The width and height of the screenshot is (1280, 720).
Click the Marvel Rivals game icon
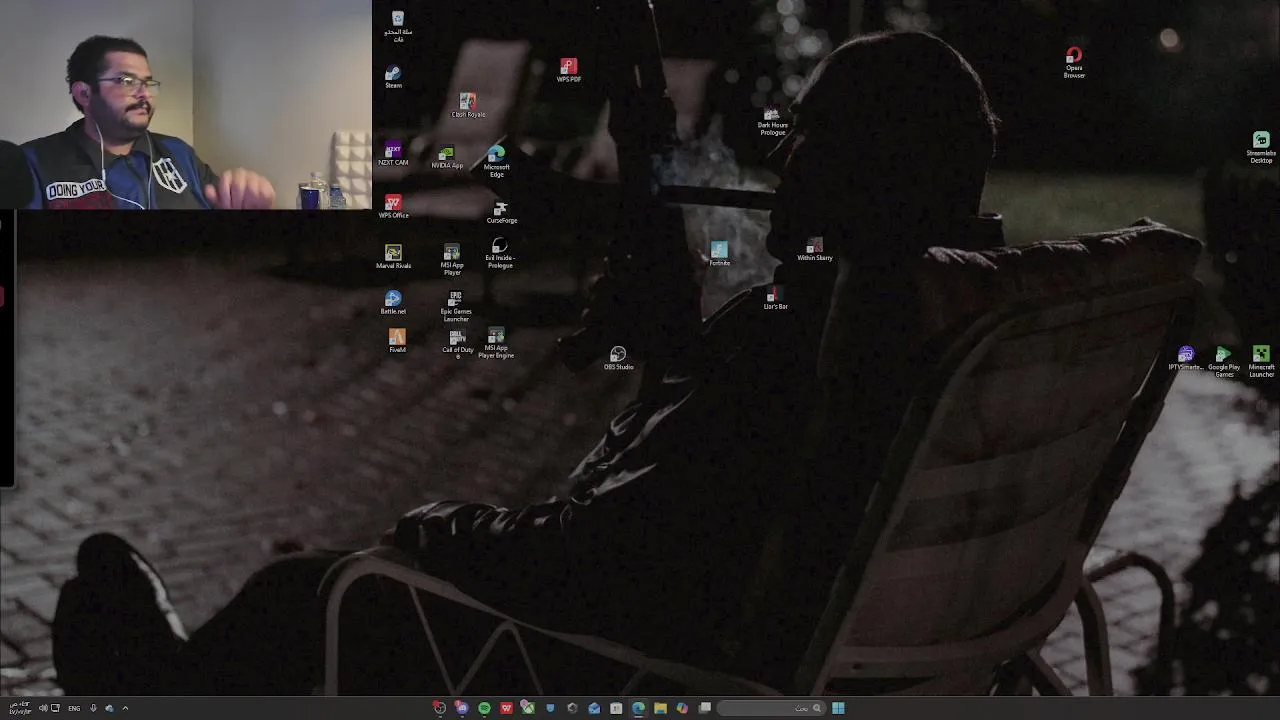coord(393,257)
